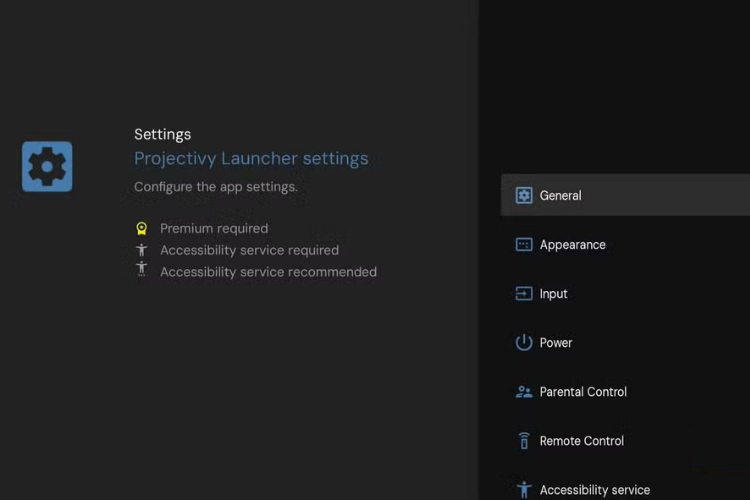
Task: Click the 'Configure the app settings.' description
Action: (216, 187)
